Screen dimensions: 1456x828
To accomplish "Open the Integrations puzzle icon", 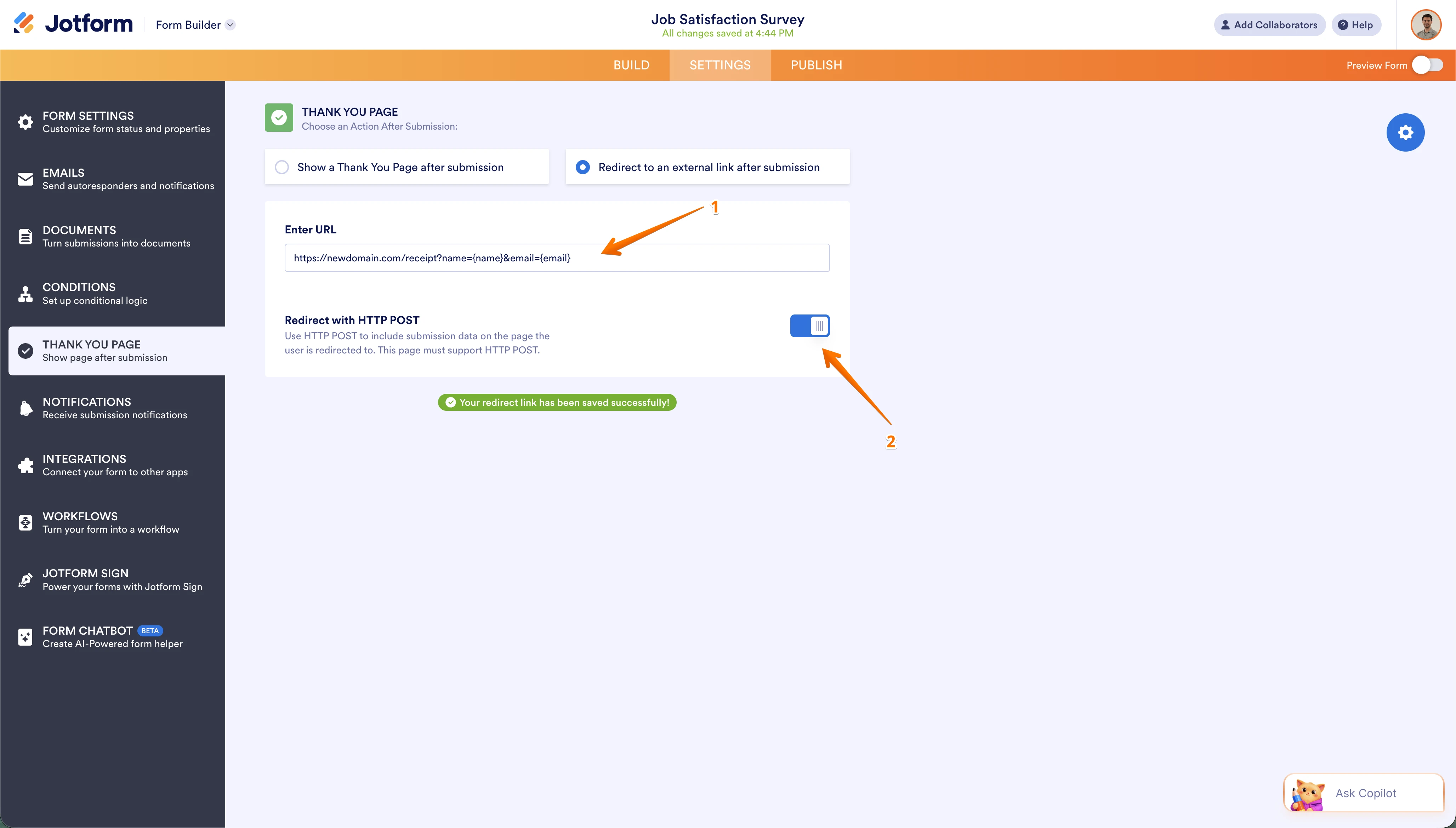I will [x=25, y=465].
